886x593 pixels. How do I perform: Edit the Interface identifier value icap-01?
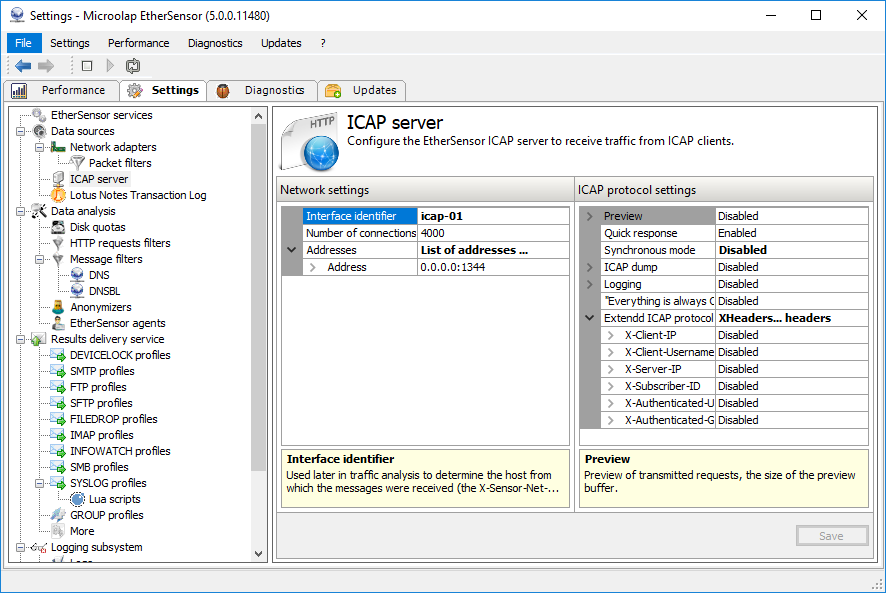[493, 216]
